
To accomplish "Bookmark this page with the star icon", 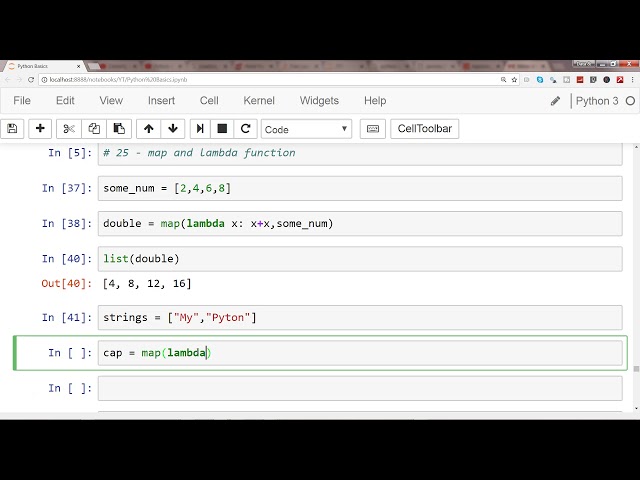I will [x=514, y=80].
